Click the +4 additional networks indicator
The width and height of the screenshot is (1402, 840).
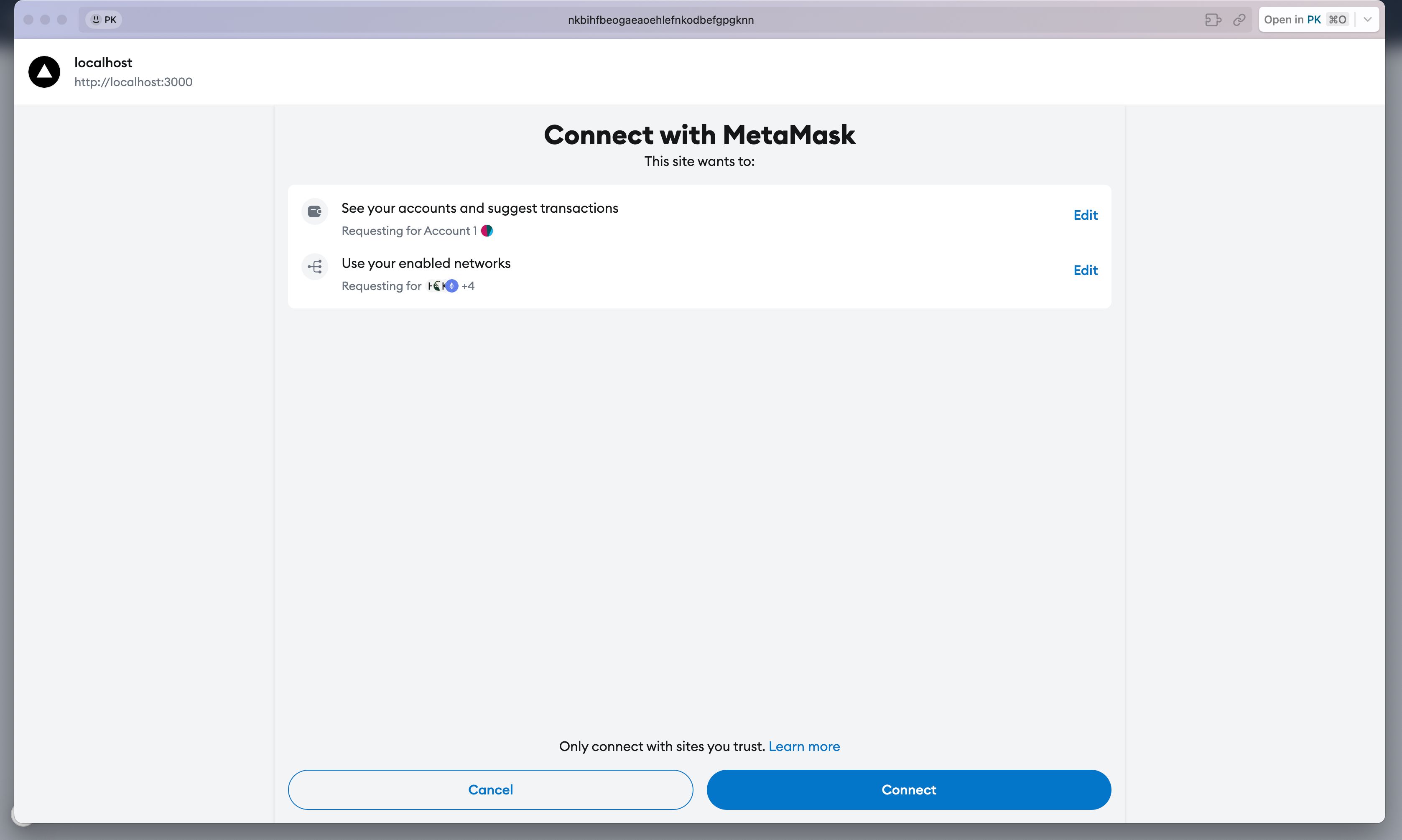coord(468,286)
